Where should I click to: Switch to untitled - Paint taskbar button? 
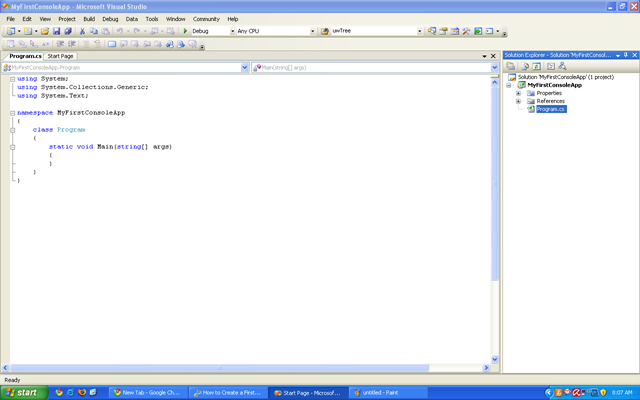389,393
